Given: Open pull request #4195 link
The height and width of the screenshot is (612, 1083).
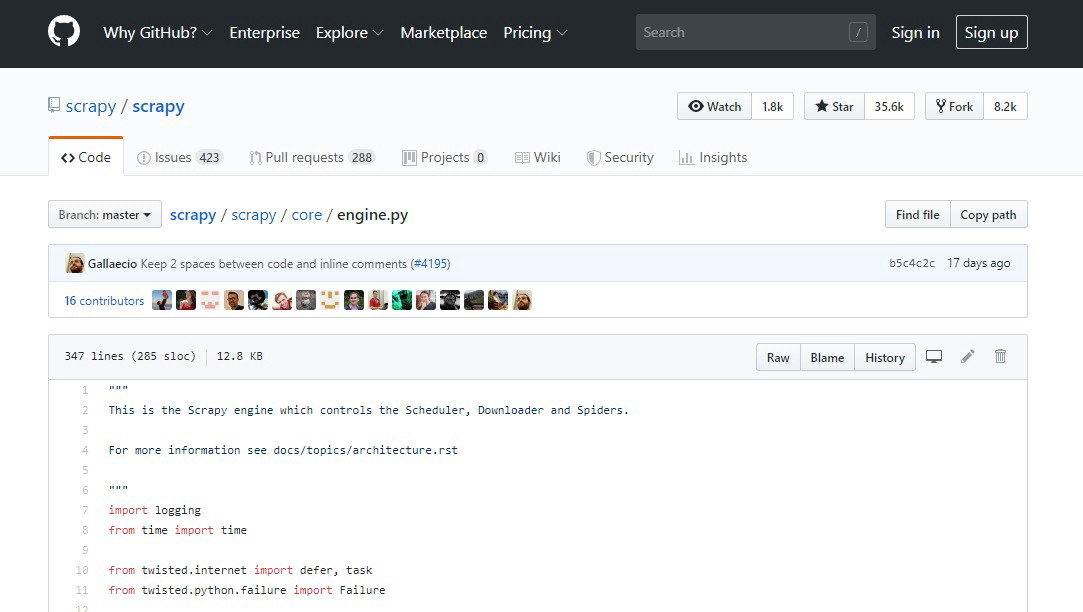Looking at the screenshot, I should point(432,264).
